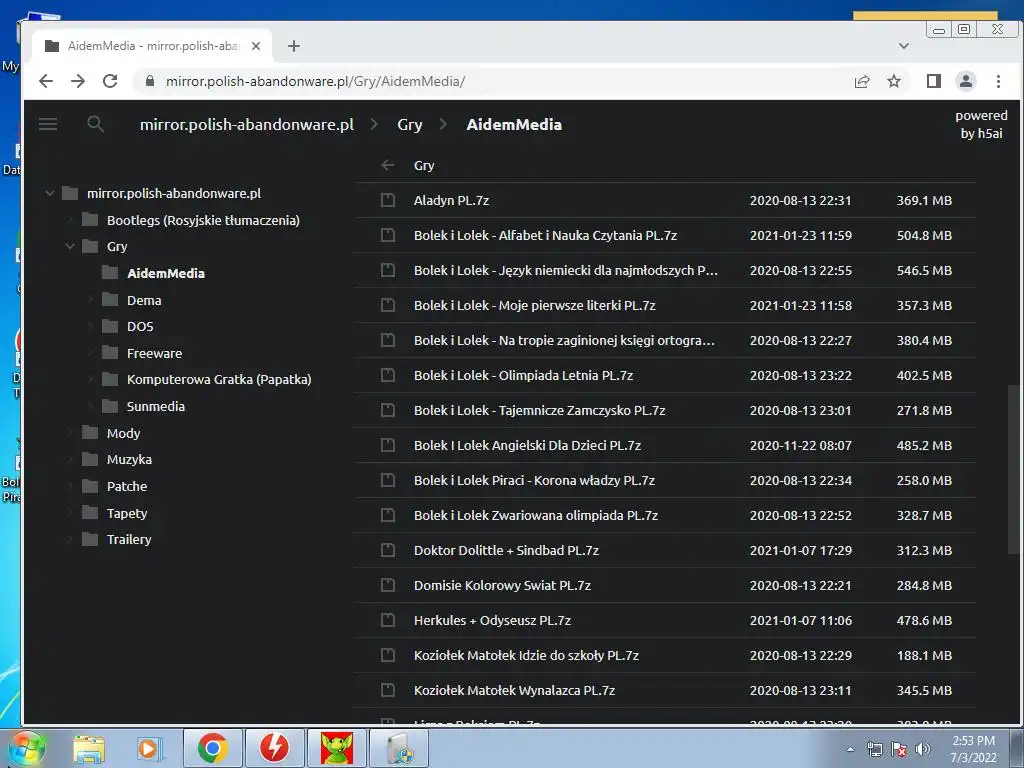The width and height of the screenshot is (1024, 768).
Task: Go up using the back arrow beside Gry
Action: pos(388,165)
